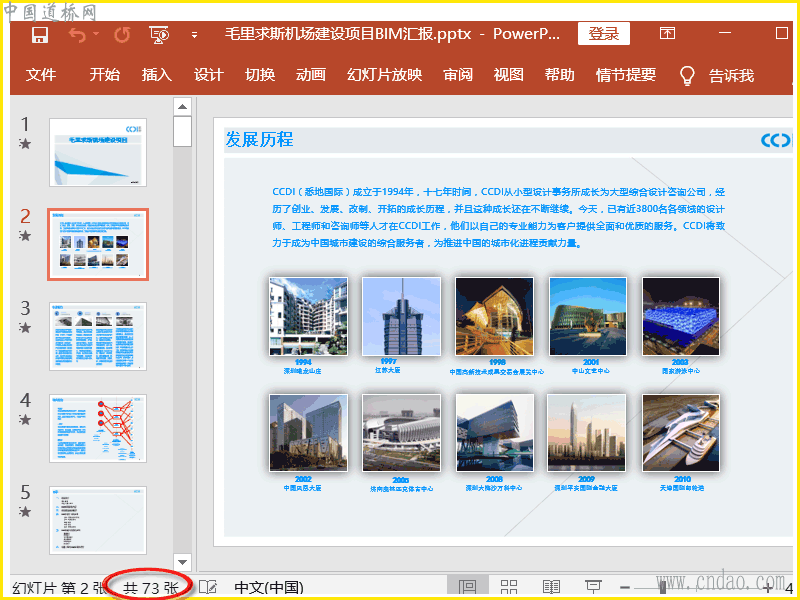This screenshot has height=600, width=800.
Task: Switch to the 动画 tab
Action: [311, 75]
